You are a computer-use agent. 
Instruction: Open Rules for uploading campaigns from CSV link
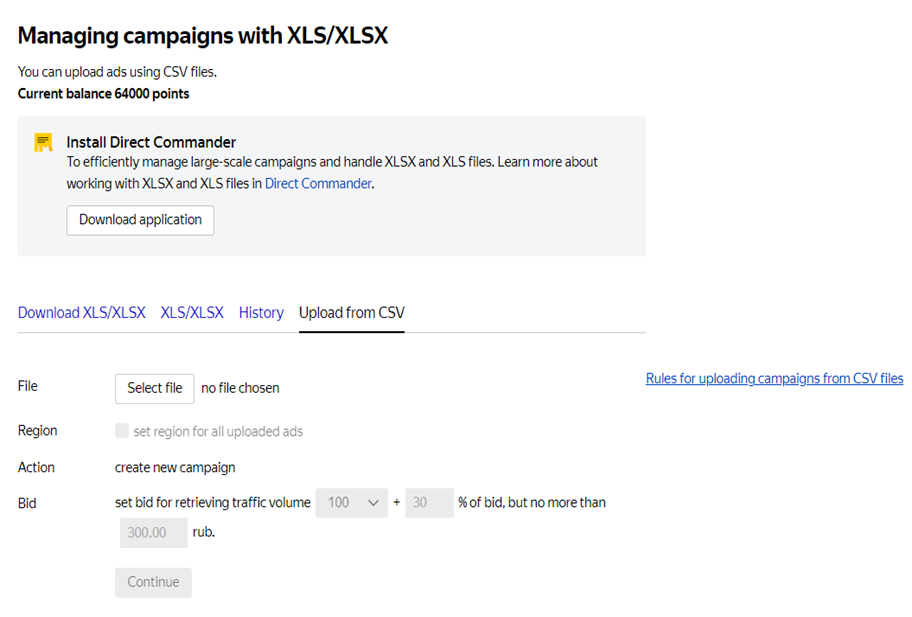pos(774,379)
